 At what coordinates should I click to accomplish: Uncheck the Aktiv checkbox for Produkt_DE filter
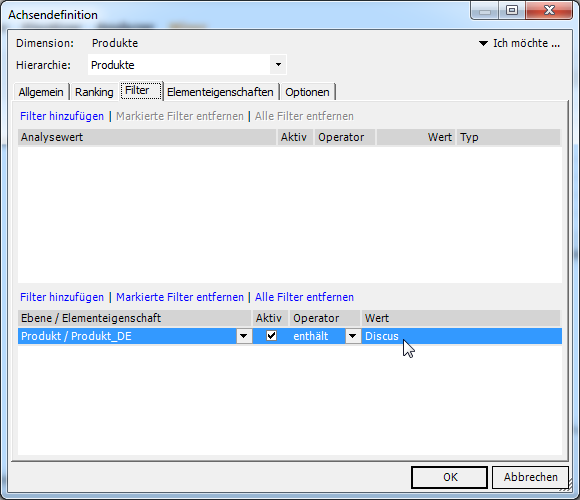point(272,336)
